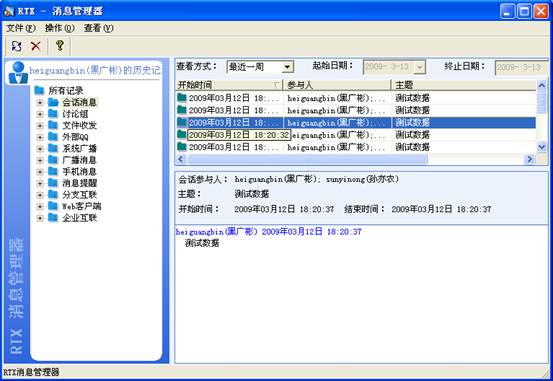Click the Web客户端 folder icon
Screen dimensions: 553x381
click(x=53, y=206)
